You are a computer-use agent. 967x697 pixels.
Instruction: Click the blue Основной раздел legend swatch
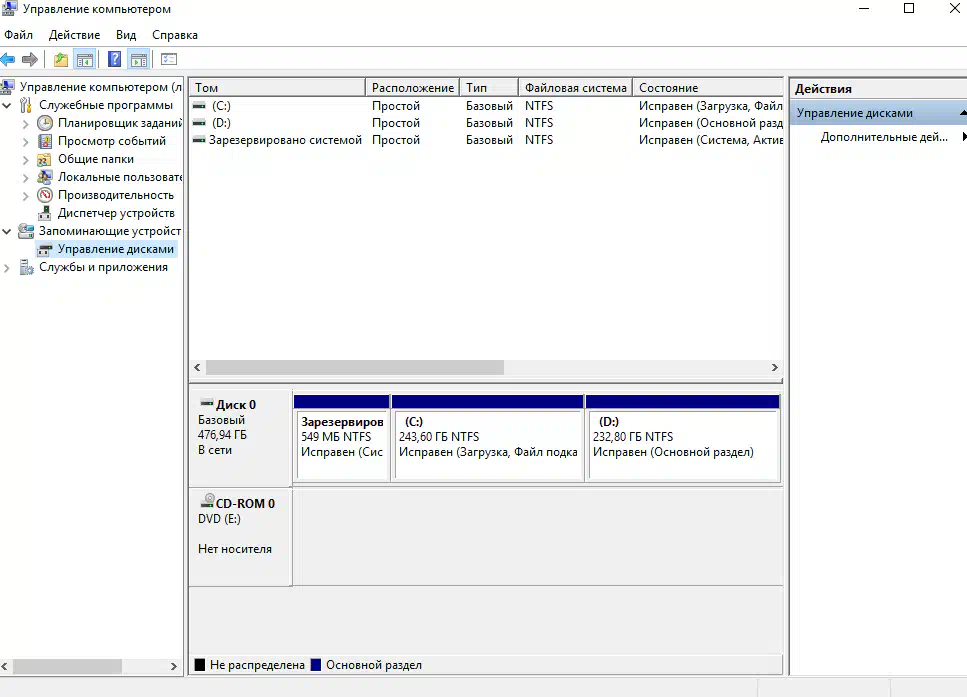pos(316,665)
